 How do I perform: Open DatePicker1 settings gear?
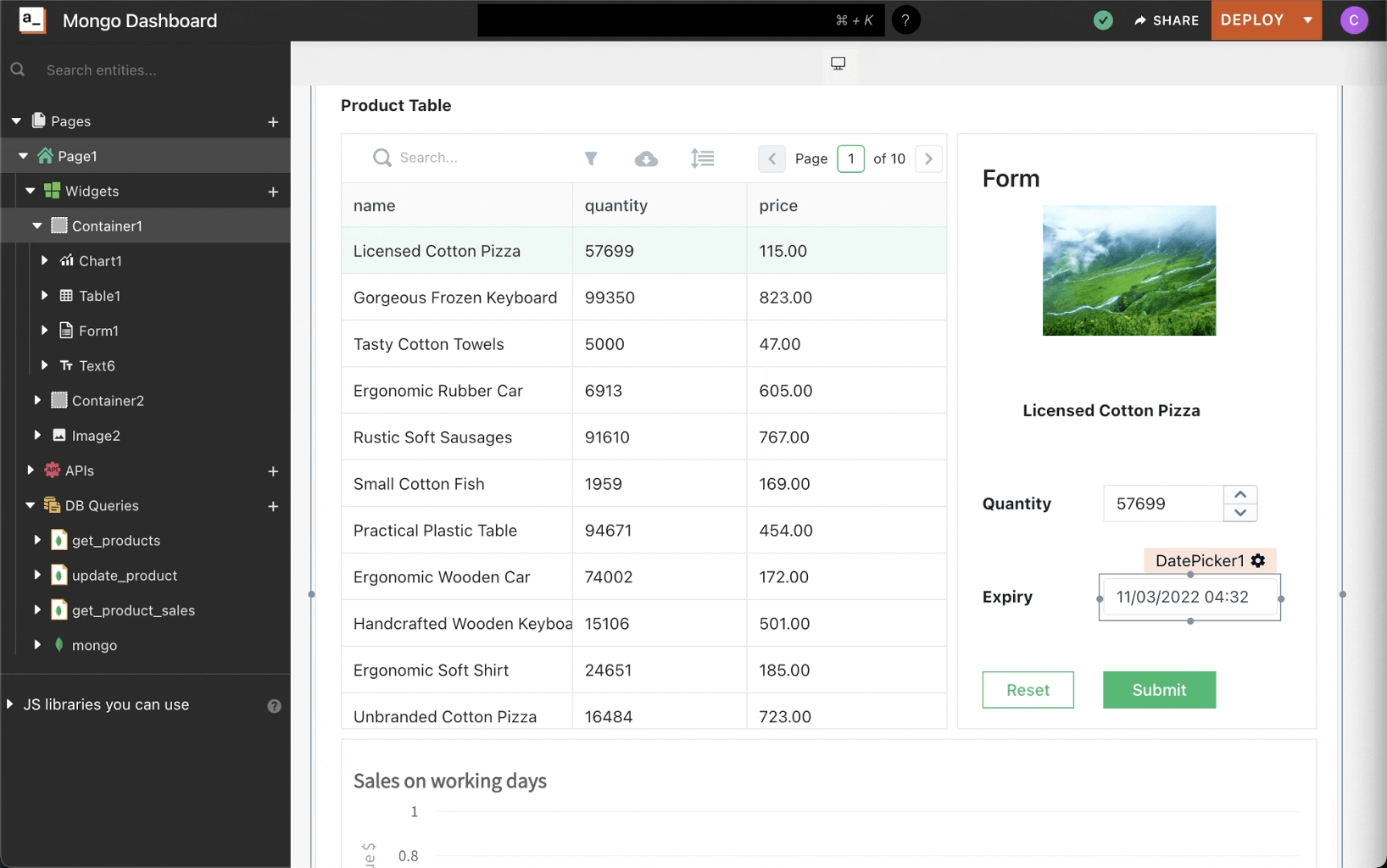[1258, 560]
